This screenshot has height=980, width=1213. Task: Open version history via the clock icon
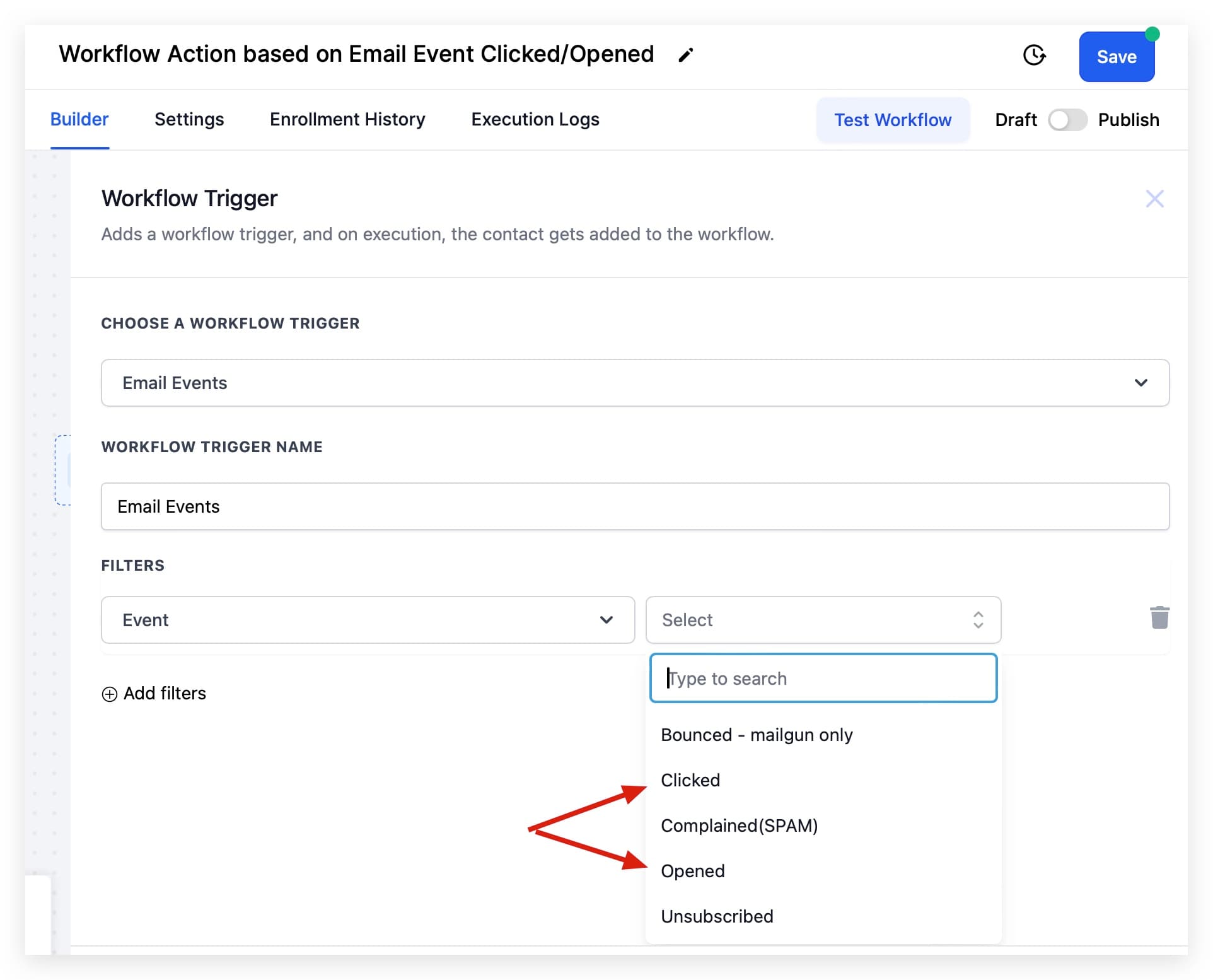[1035, 56]
